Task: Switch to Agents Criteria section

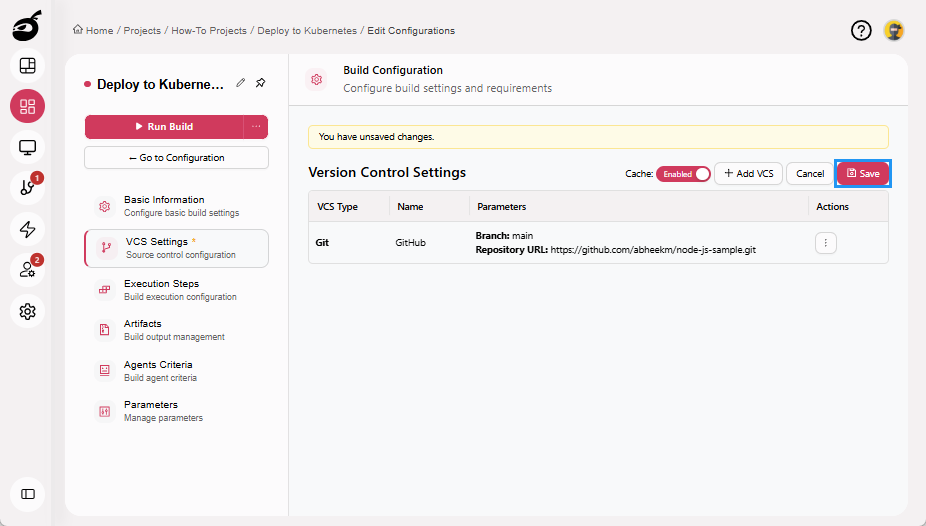Action: (x=176, y=370)
